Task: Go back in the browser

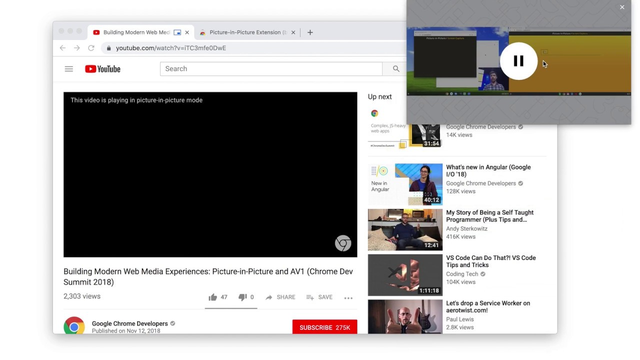Action: pos(63,48)
